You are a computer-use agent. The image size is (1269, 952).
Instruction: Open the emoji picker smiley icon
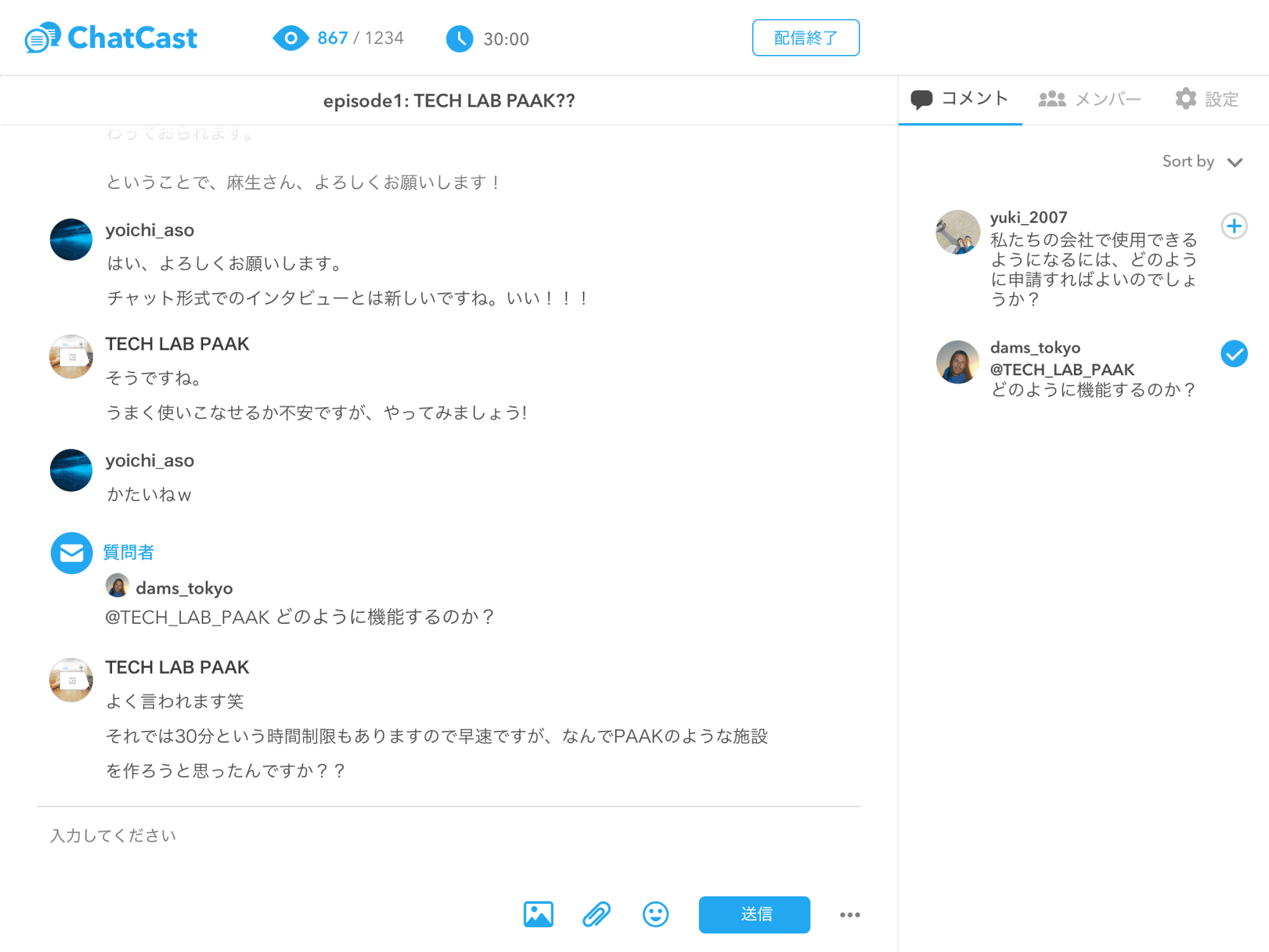[655, 914]
